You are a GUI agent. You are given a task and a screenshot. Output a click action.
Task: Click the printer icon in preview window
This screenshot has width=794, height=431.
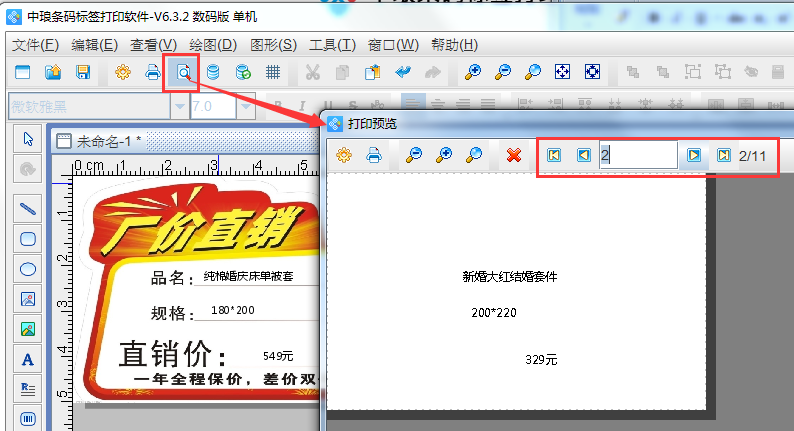(373, 155)
